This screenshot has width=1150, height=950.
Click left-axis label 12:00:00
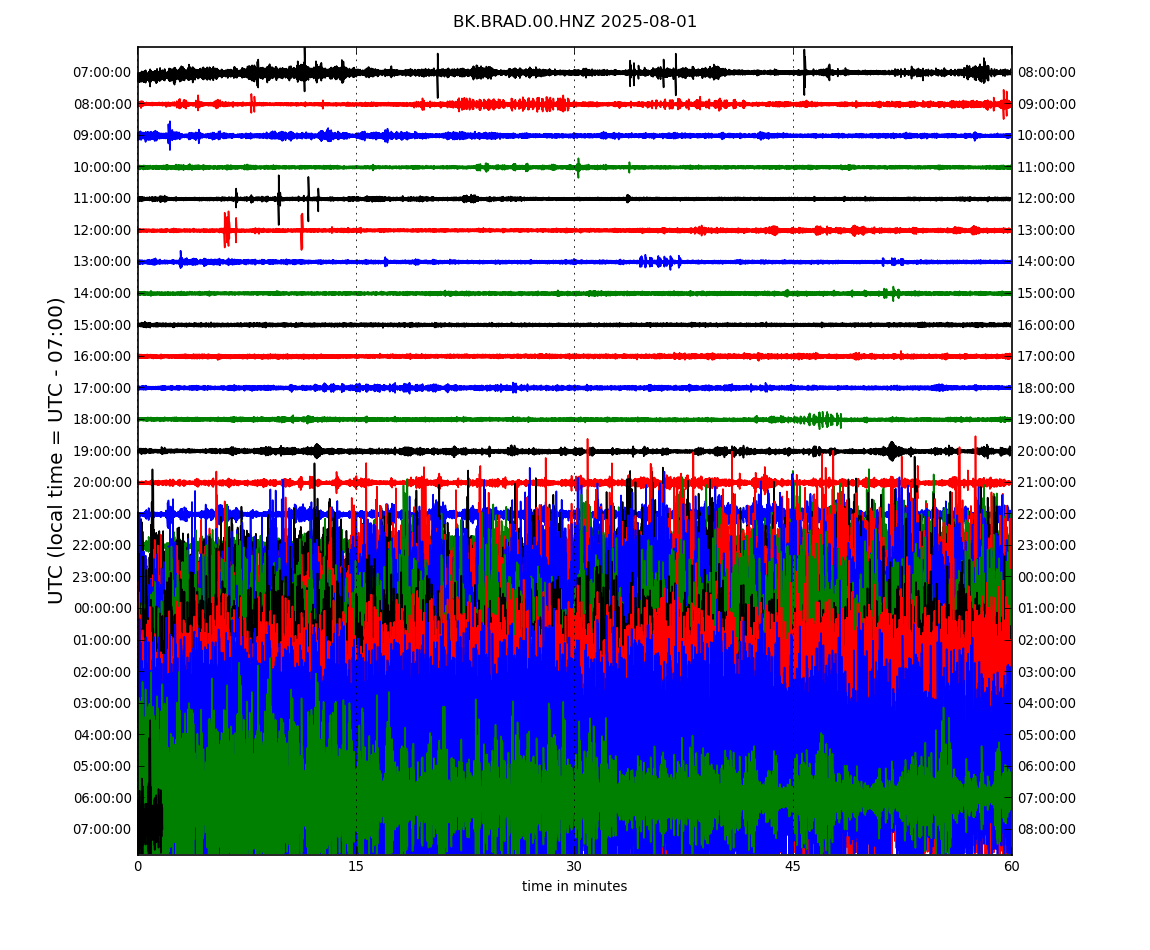pos(103,230)
